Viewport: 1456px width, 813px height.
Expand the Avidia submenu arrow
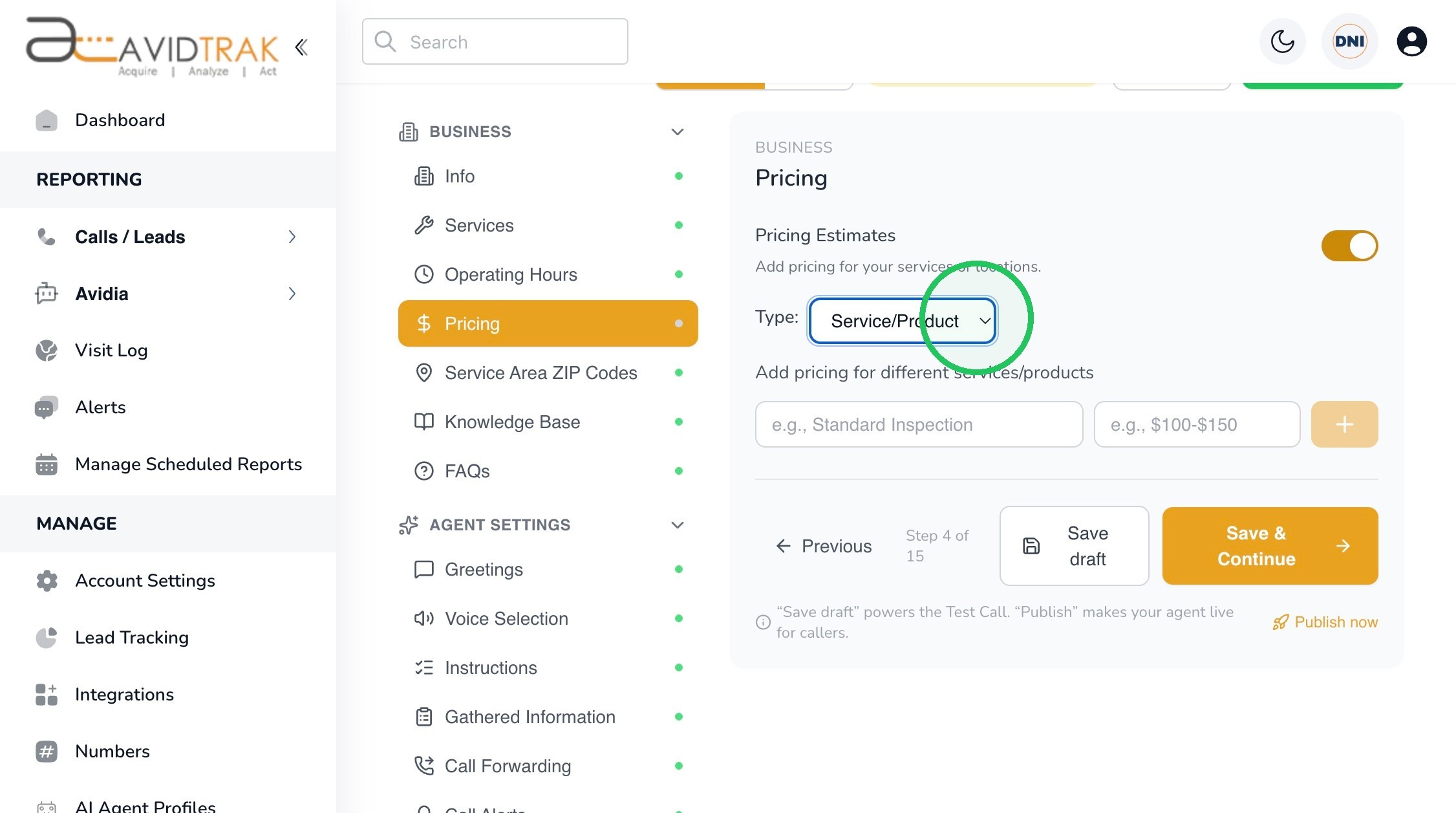[292, 294]
